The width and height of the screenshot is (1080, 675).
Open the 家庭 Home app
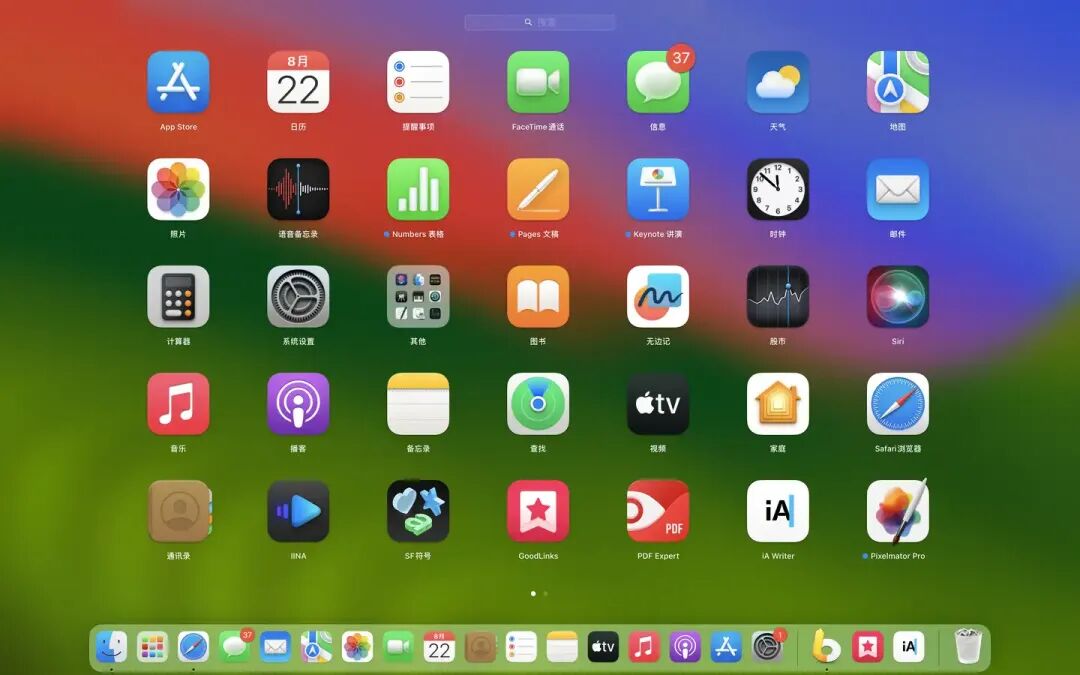[778, 404]
